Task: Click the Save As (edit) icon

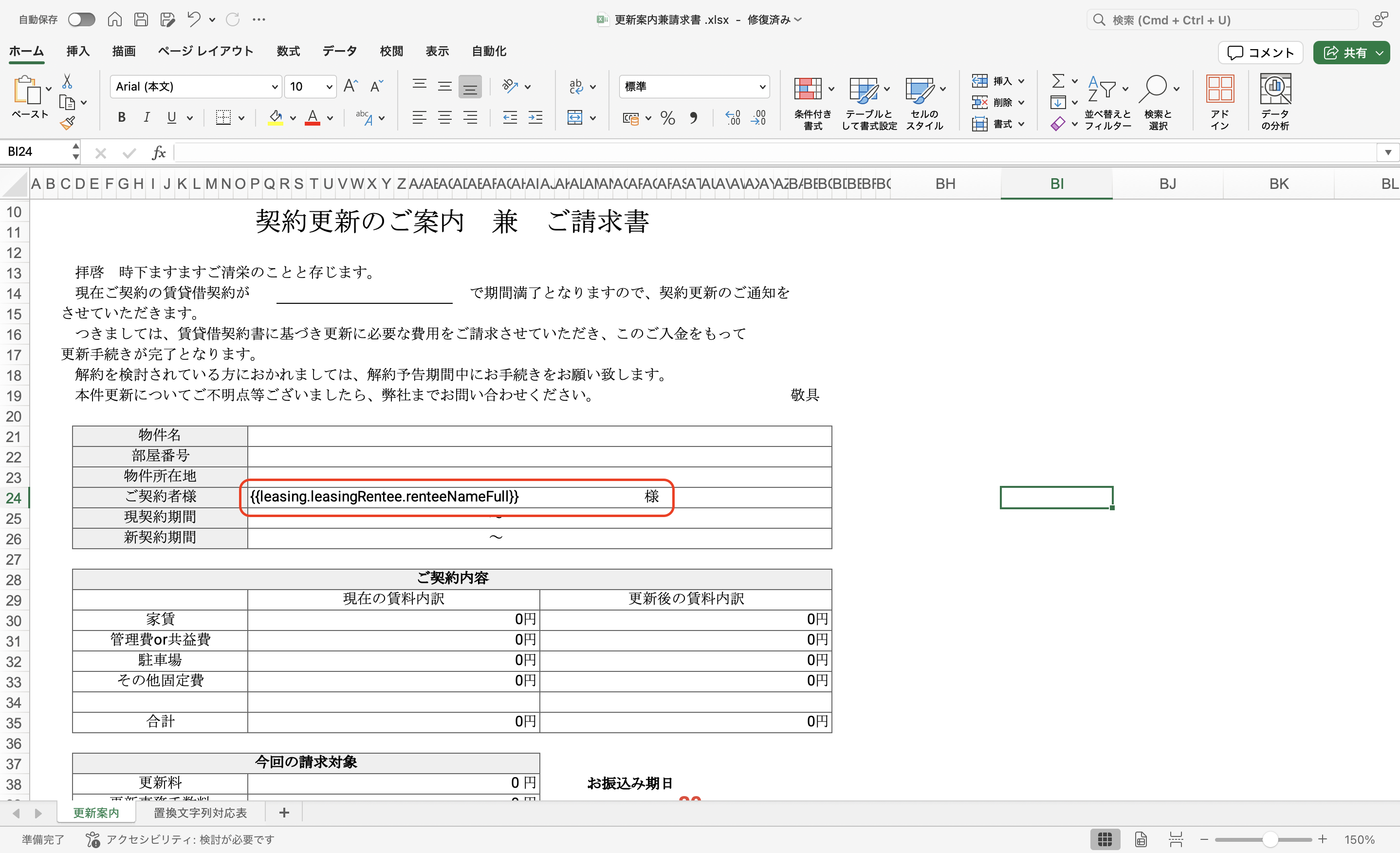Action: [167, 20]
